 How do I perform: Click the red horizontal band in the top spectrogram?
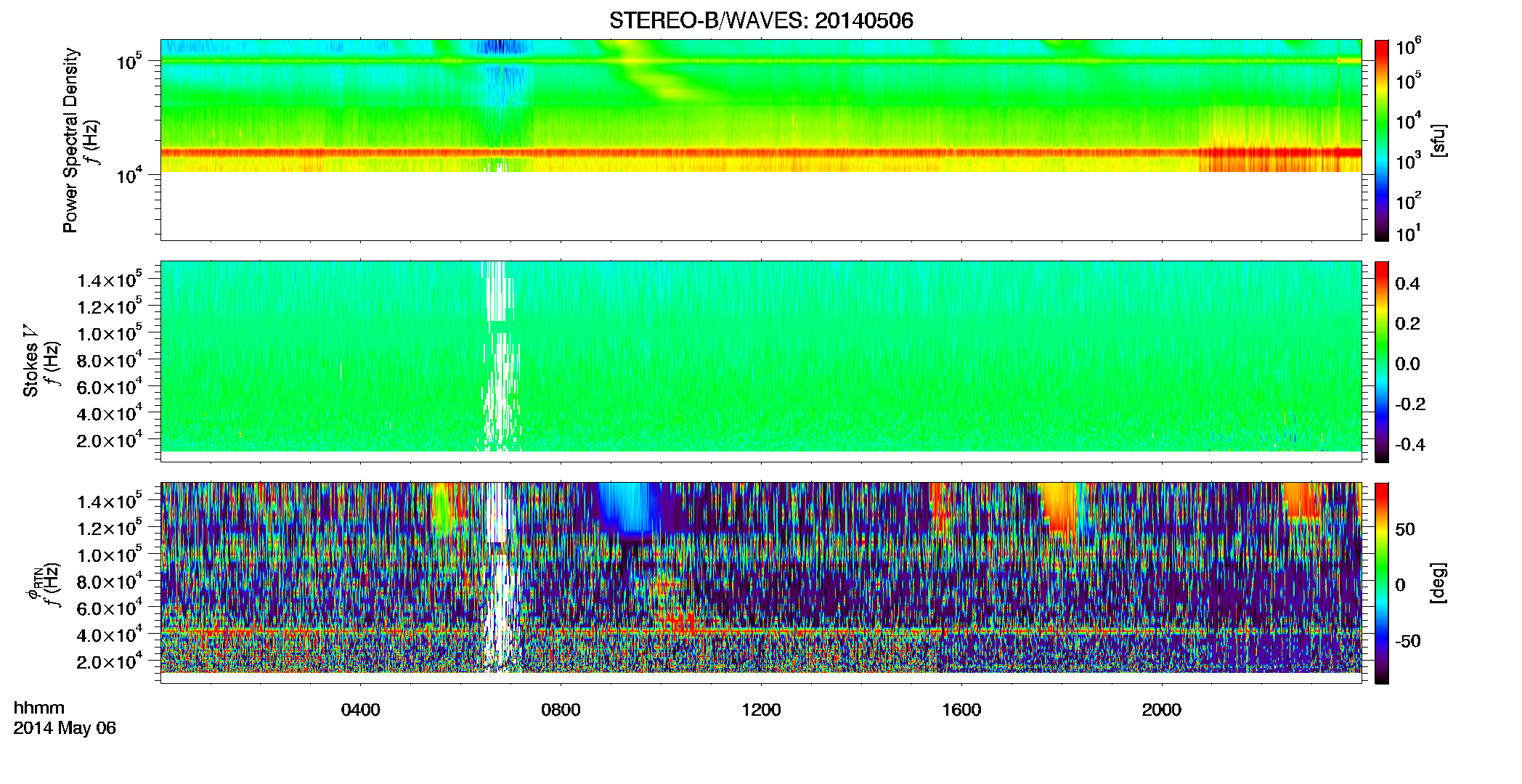[761, 153]
